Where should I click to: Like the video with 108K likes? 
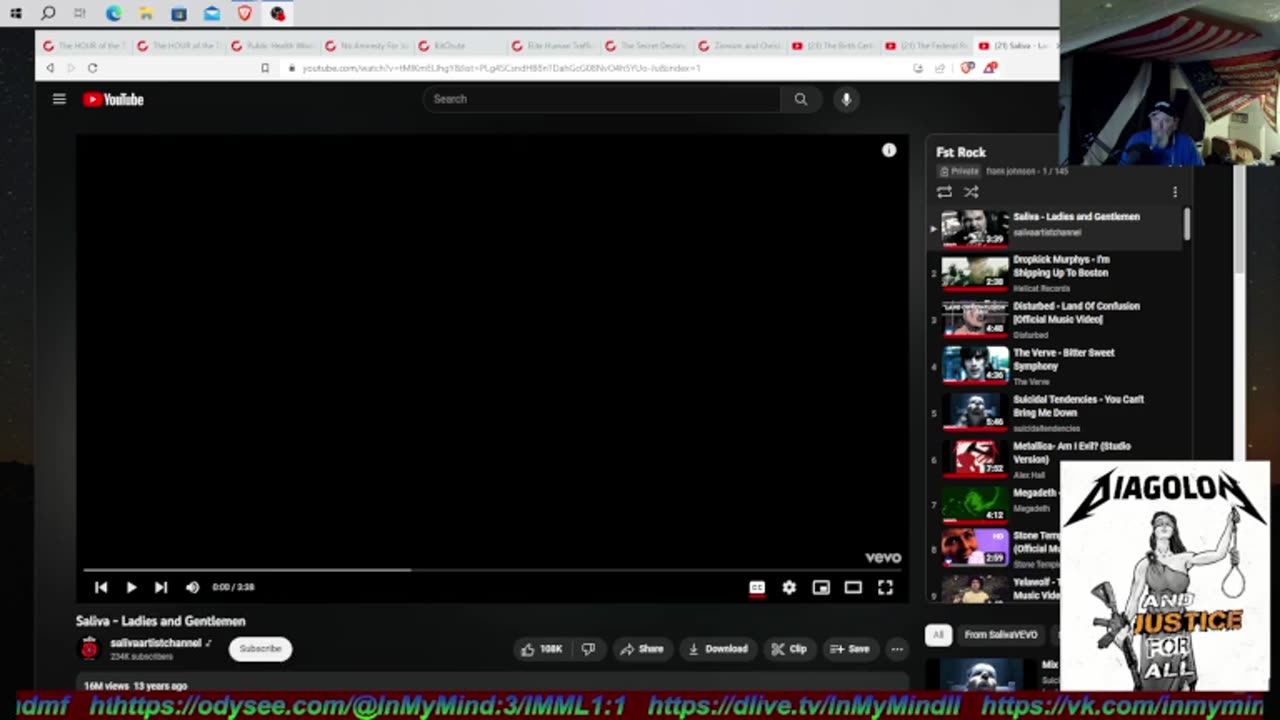(541, 649)
